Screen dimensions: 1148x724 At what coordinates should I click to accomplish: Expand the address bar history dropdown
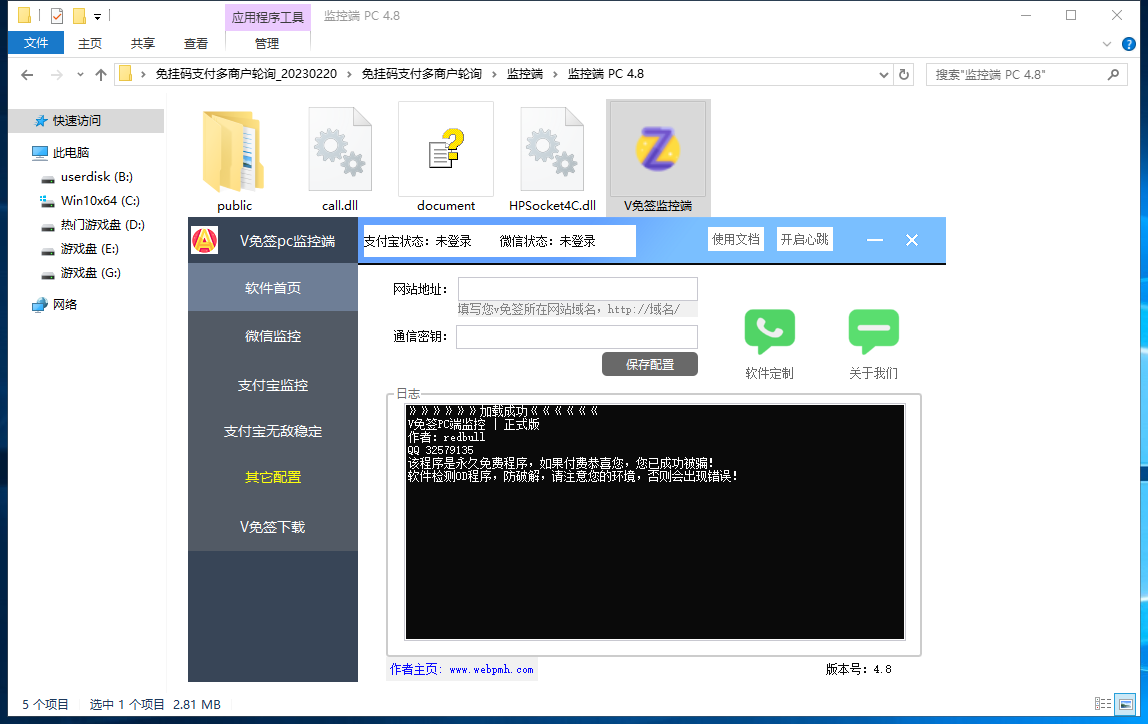(883, 74)
